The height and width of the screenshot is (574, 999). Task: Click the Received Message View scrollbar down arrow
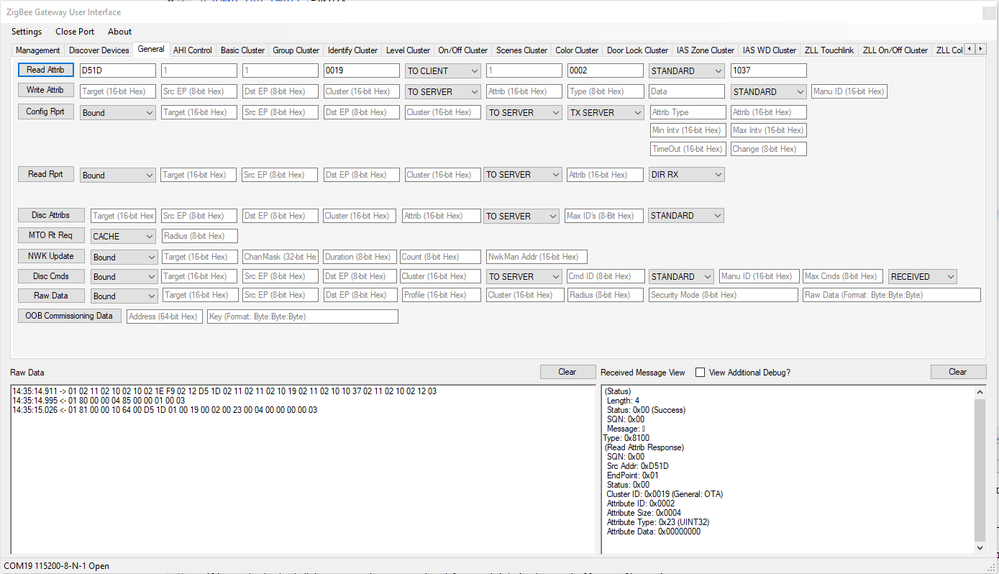point(980,548)
